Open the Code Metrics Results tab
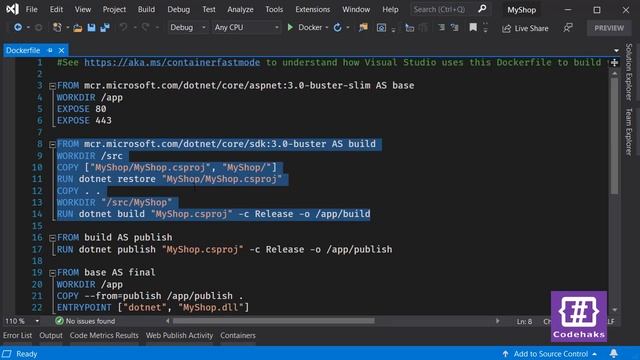640x360 pixels. pos(104,335)
